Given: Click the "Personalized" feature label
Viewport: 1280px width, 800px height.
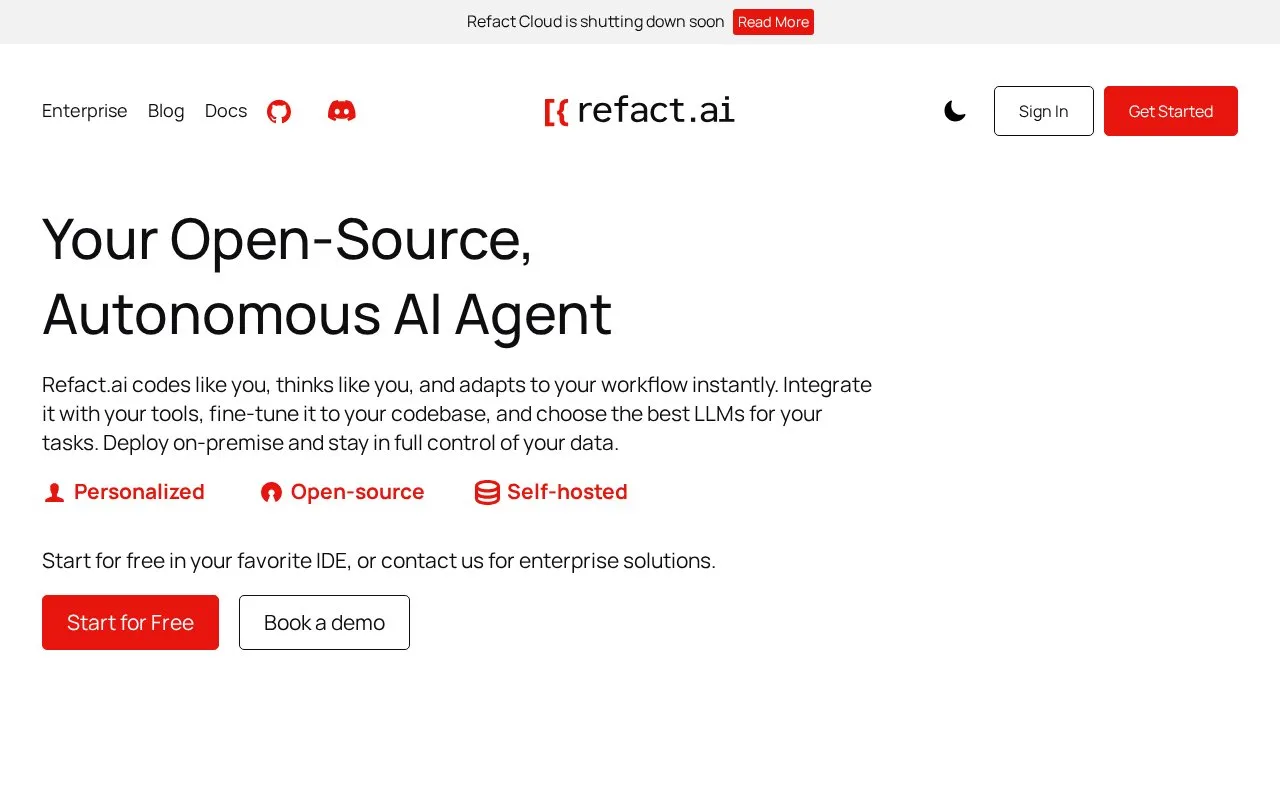Looking at the screenshot, I should point(139,492).
